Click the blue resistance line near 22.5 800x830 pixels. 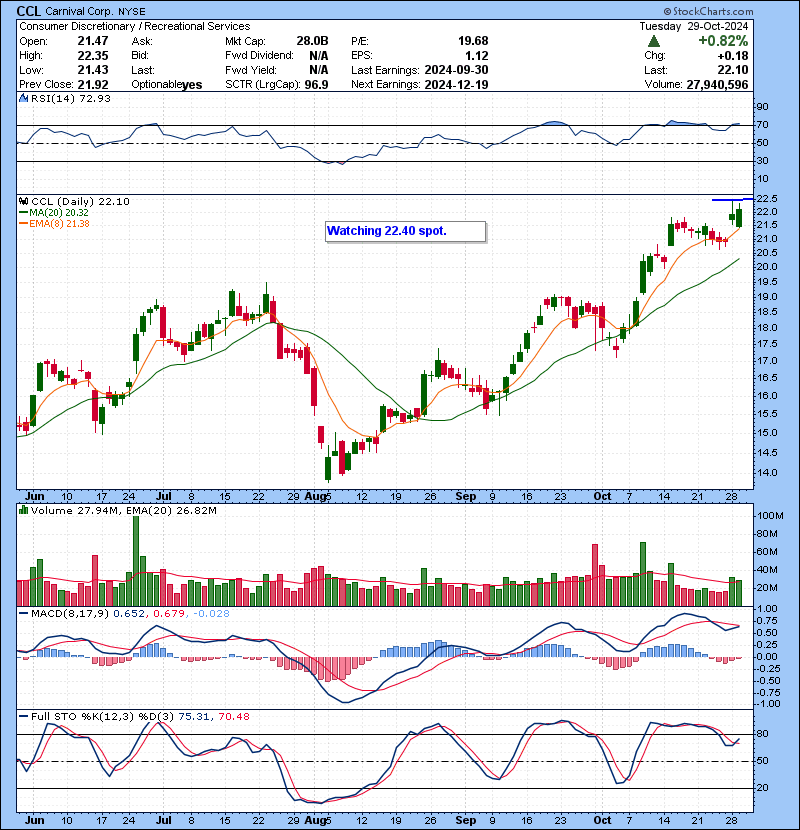point(732,200)
